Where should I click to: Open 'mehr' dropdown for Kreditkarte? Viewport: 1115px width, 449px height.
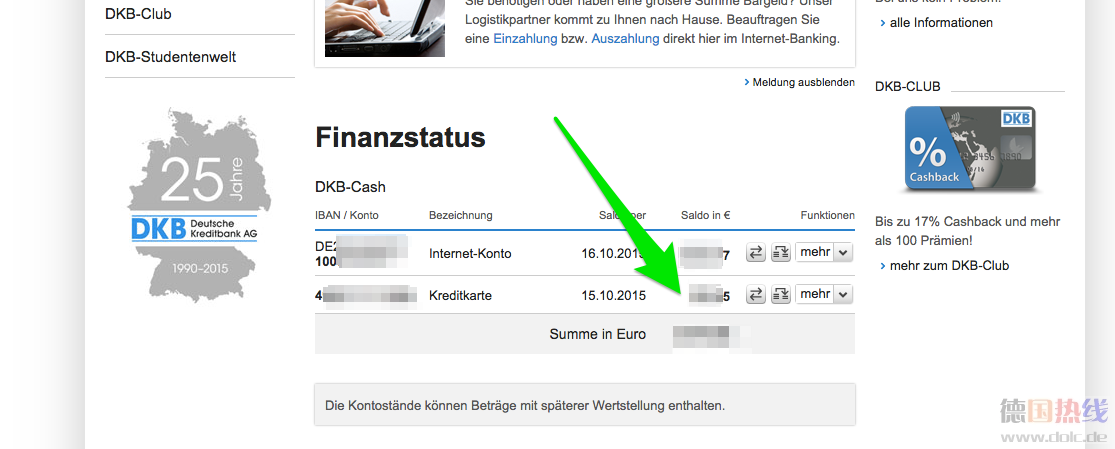(x=824, y=295)
